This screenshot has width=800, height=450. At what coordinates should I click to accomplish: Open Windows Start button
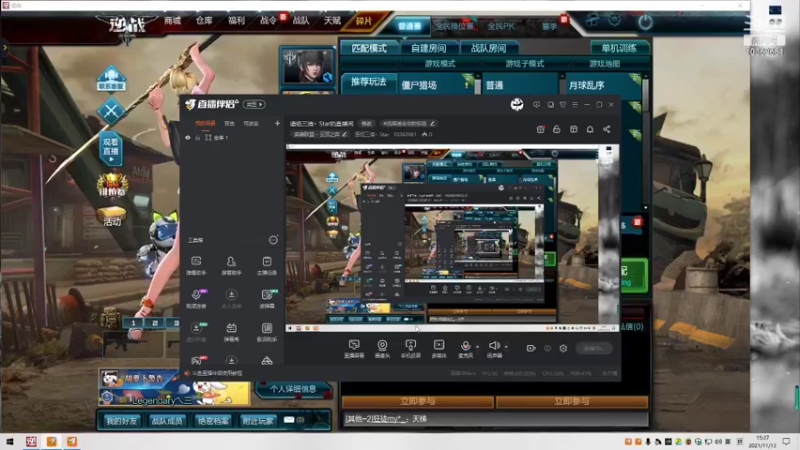pyautogui.click(x=9, y=441)
